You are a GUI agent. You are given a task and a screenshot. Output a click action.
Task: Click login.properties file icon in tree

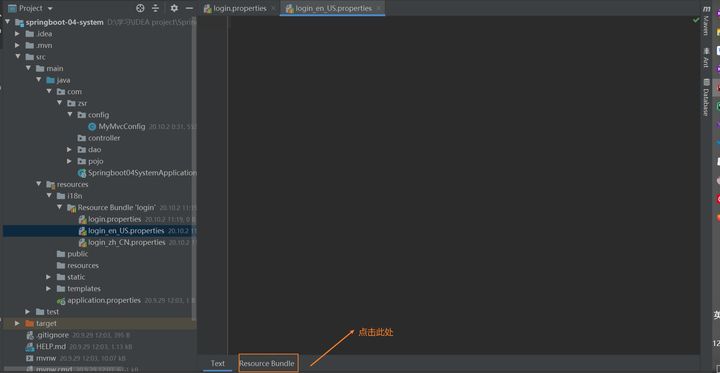[x=83, y=219]
